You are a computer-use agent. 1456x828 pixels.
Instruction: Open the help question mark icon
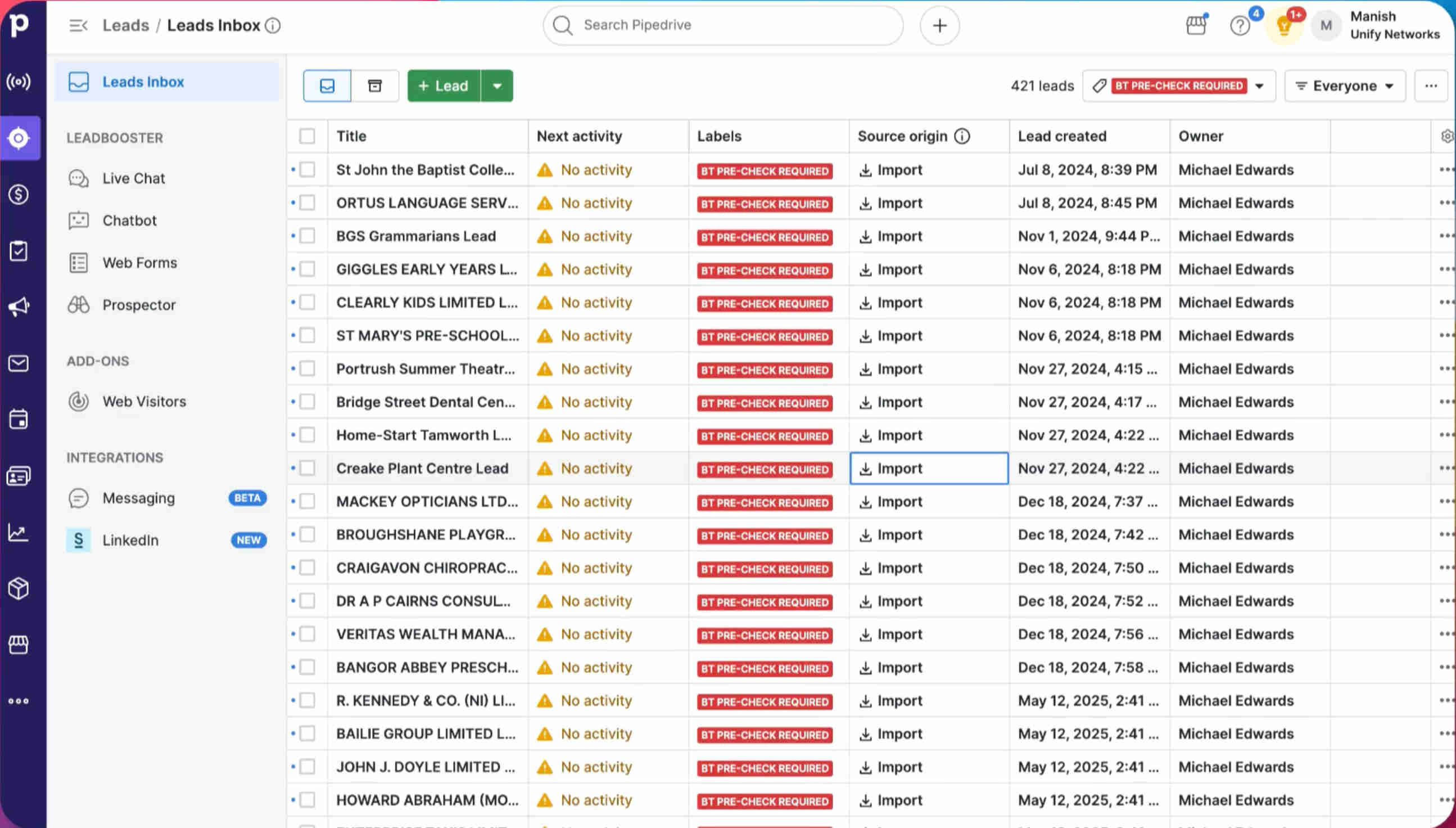[x=1240, y=25]
